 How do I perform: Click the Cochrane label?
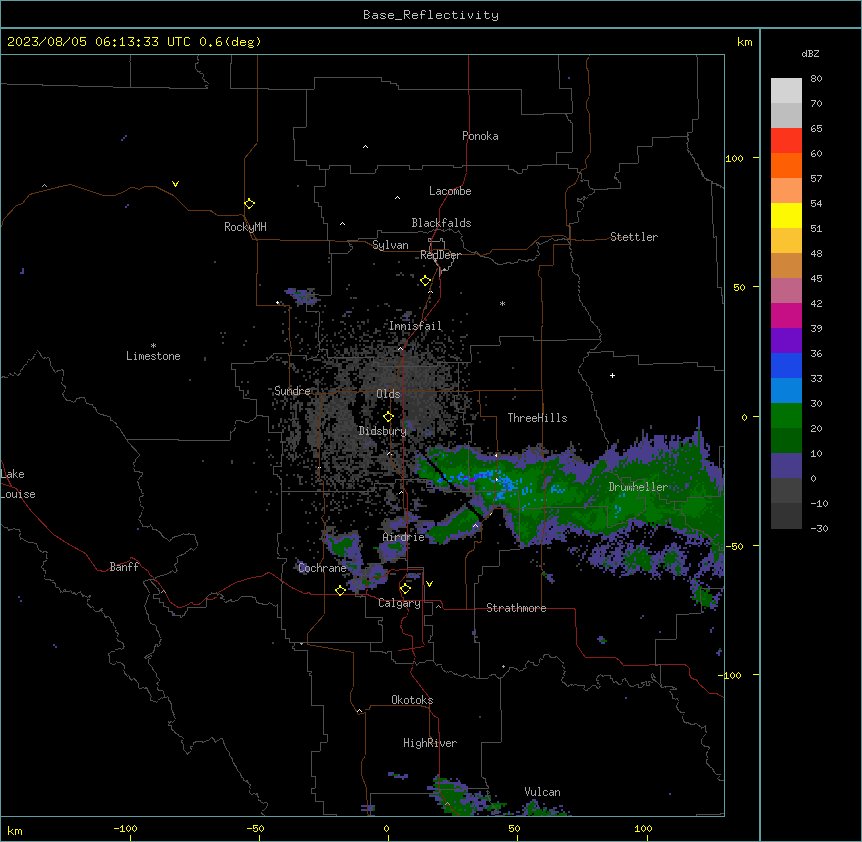pyautogui.click(x=322, y=568)
